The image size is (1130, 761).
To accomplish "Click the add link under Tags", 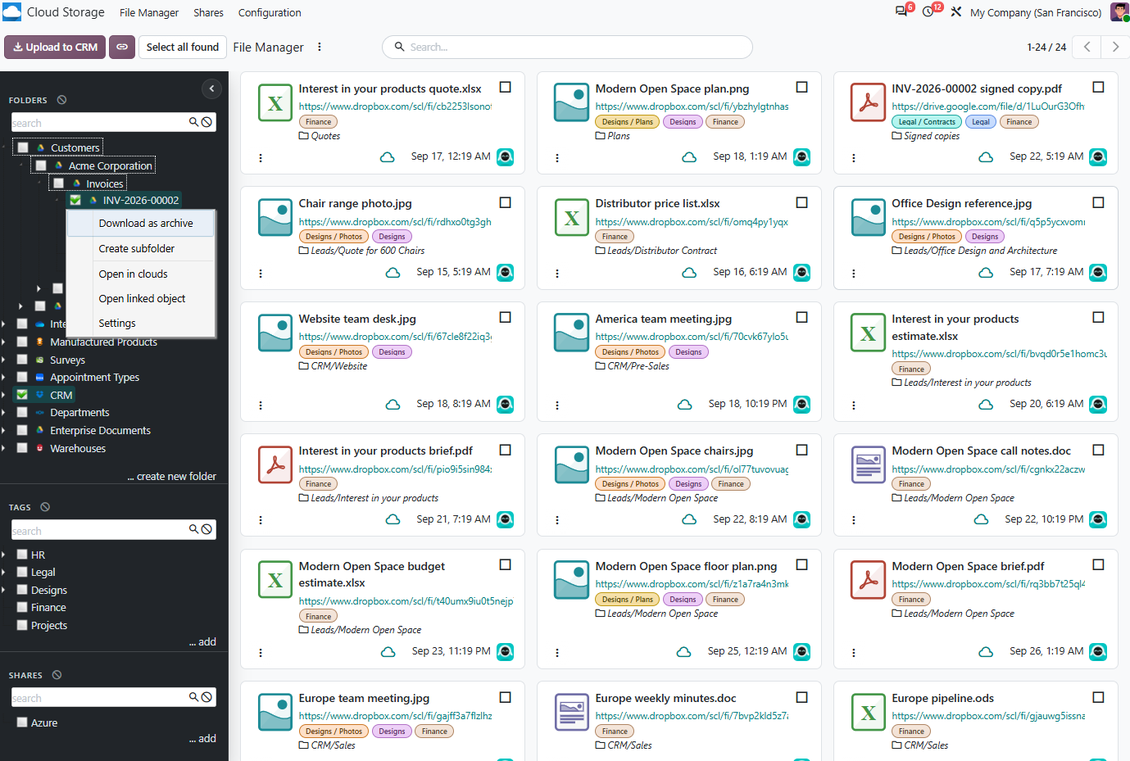I will (203, 641).
